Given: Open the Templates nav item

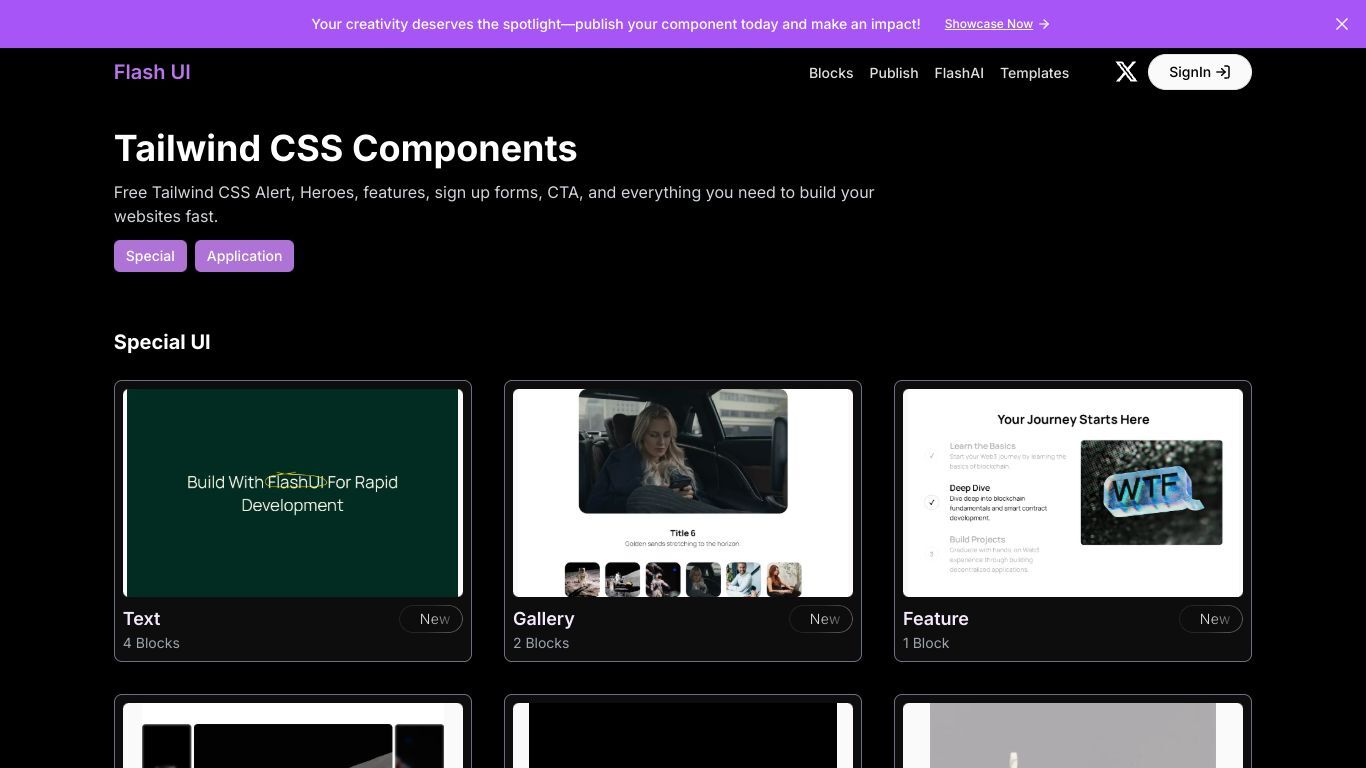Looking at the screenshot, I should (1034, 73).
